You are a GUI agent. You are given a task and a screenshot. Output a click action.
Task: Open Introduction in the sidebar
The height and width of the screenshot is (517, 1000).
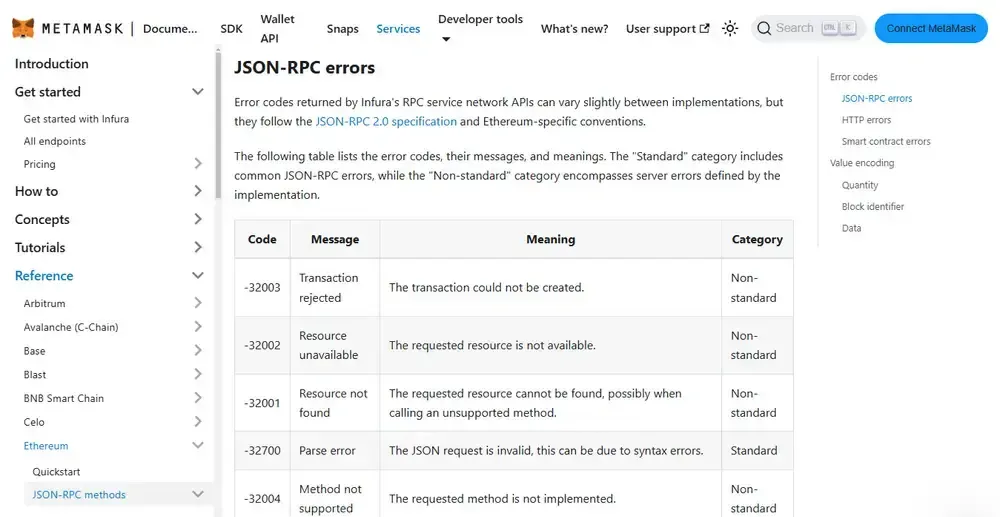click(52, 64)
